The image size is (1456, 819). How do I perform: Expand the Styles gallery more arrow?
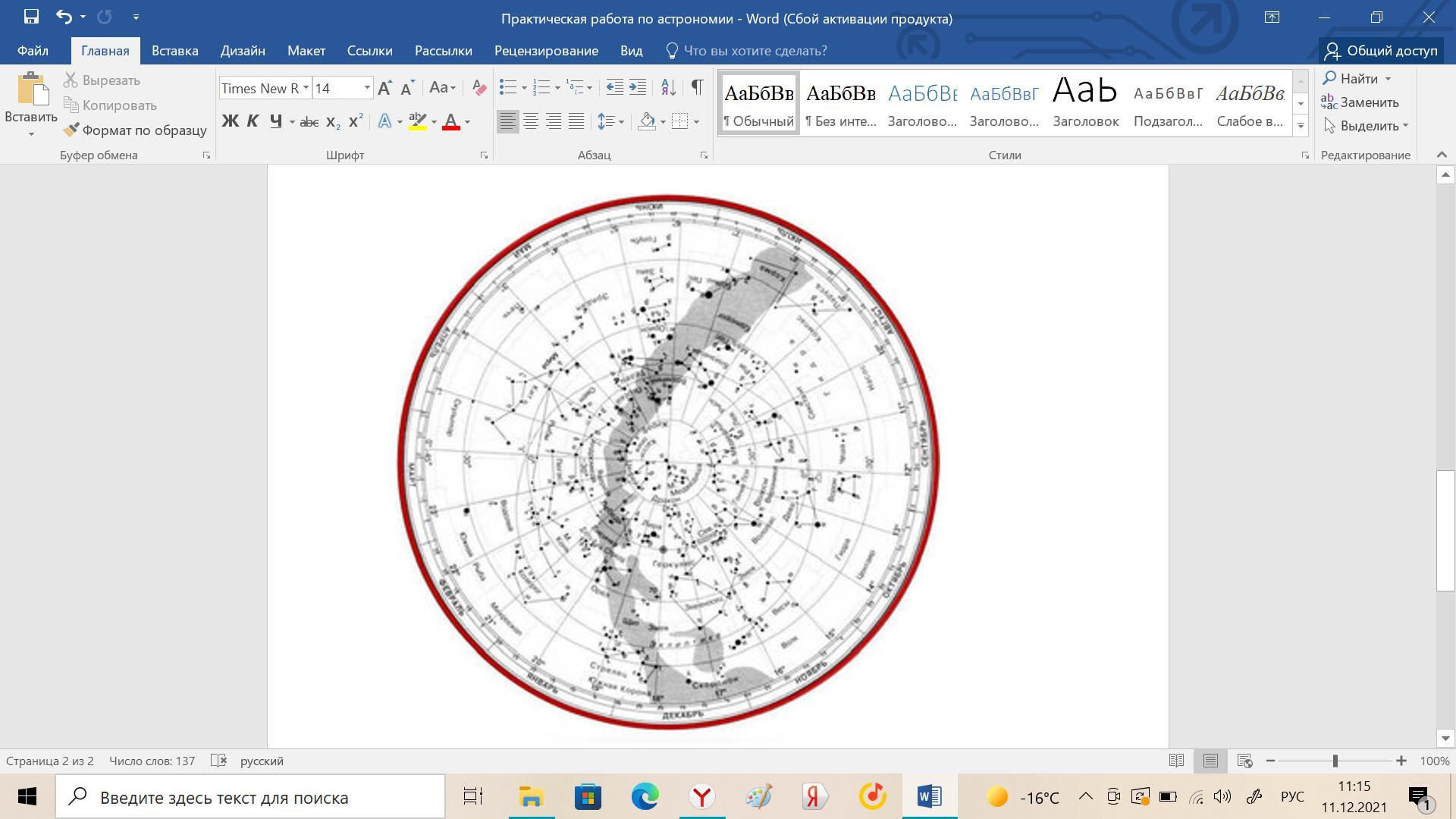coord(1301,126)
